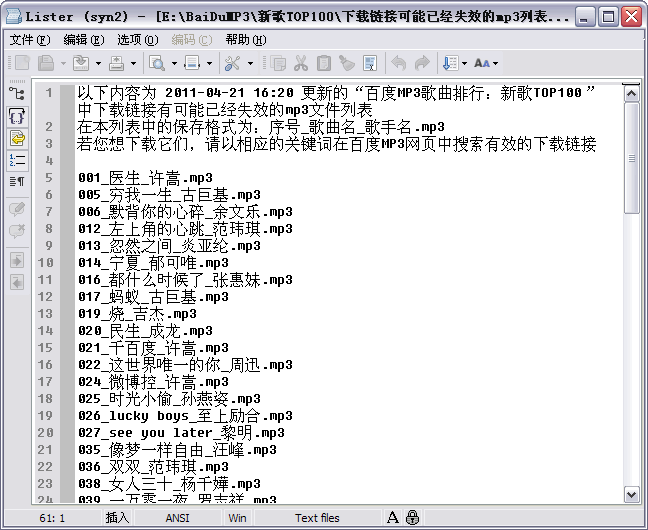Screen dimensions: 648x530
Task: Expand the sort icon dropdown arrow
Action: click(465, 64)
